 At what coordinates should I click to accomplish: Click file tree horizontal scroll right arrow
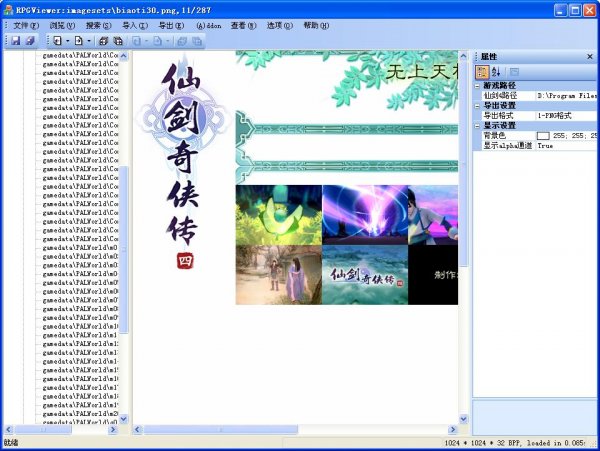tap(112, 430)
